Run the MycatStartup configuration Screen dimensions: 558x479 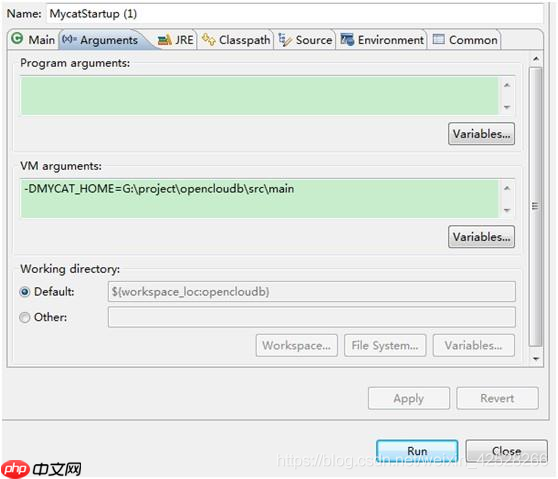[x=417, y=451]
